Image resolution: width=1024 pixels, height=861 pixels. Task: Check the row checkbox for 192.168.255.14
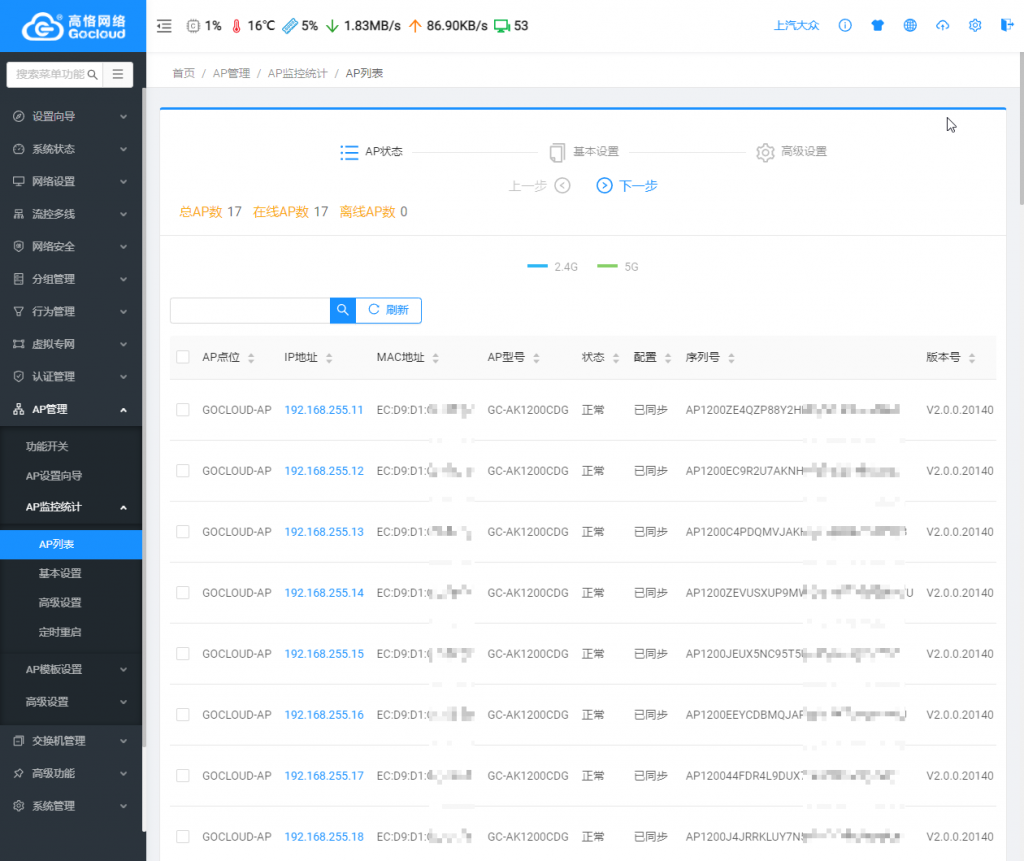(183, 593)
